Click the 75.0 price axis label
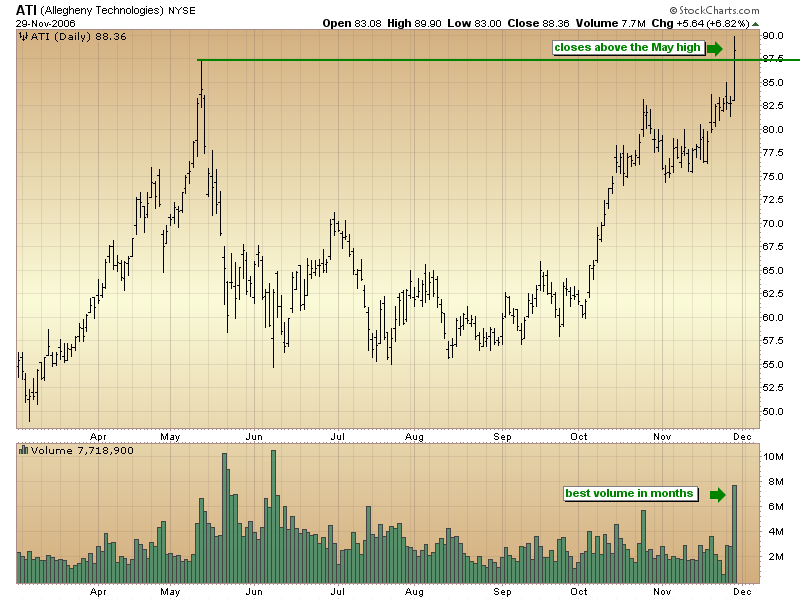The width and height of the screenshot is (800, 600). click(x=773, y=177)
